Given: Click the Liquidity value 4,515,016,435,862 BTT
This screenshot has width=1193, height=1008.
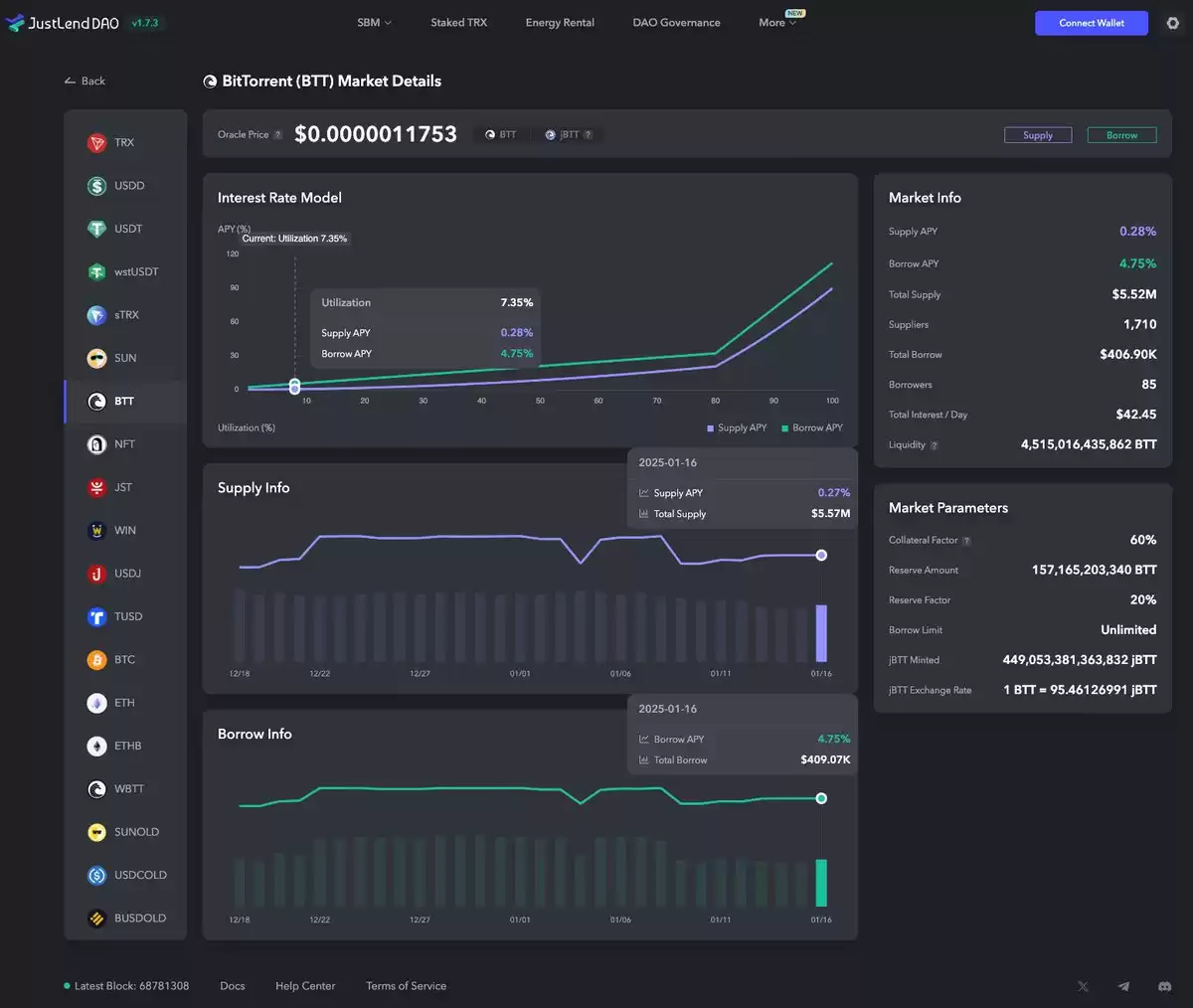Looking at the screenshot, I should (x=1089, y=444).
